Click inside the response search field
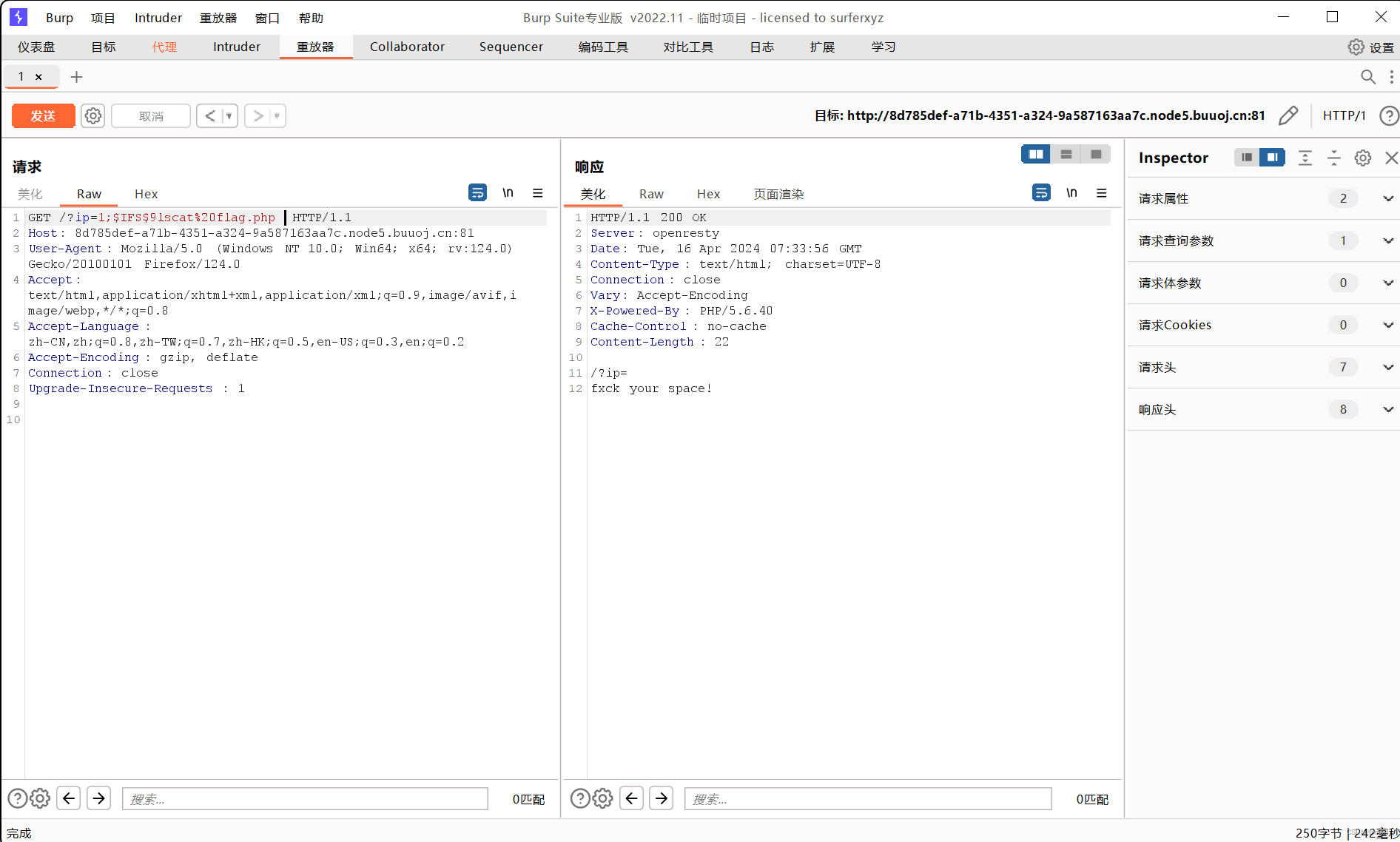 868,798
